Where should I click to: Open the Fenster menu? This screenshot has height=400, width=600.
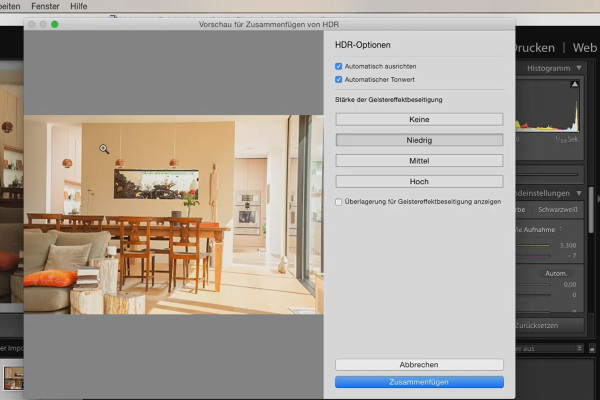[x=45, y=6]
